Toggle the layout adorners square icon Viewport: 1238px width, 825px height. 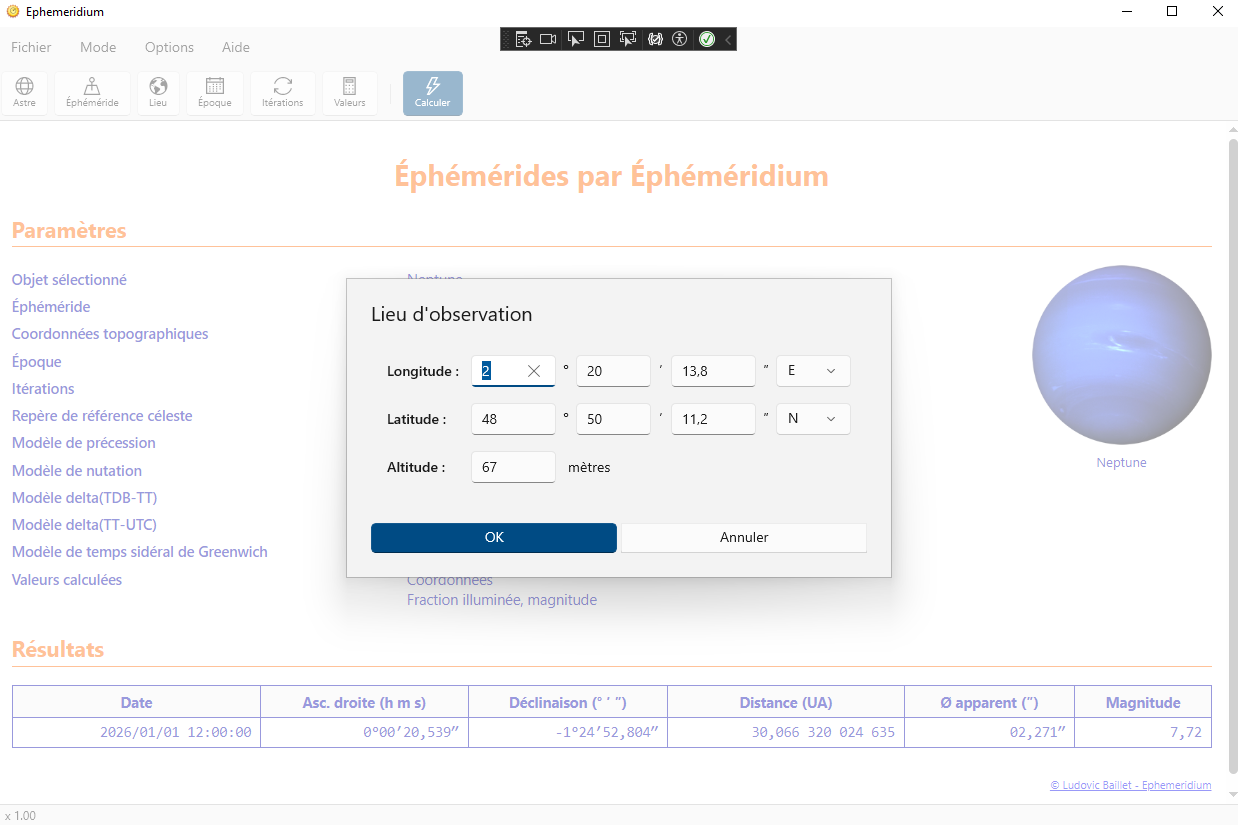602,39
